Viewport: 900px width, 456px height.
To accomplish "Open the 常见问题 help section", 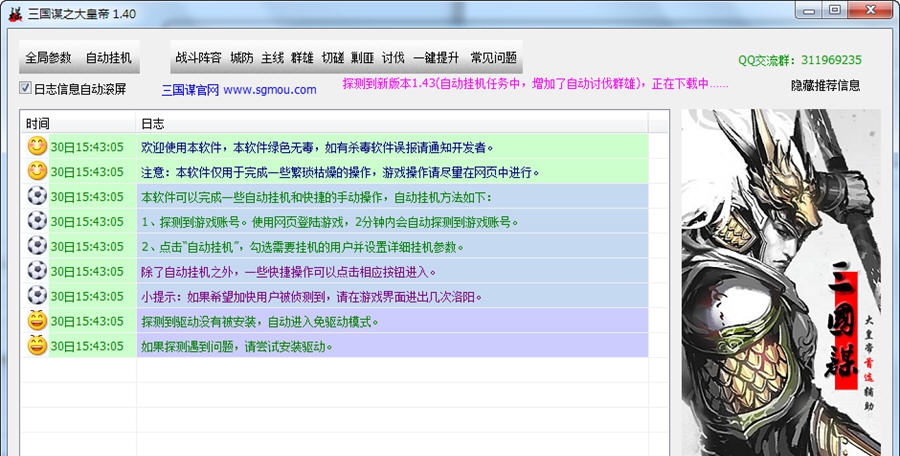I will point(494,57).
